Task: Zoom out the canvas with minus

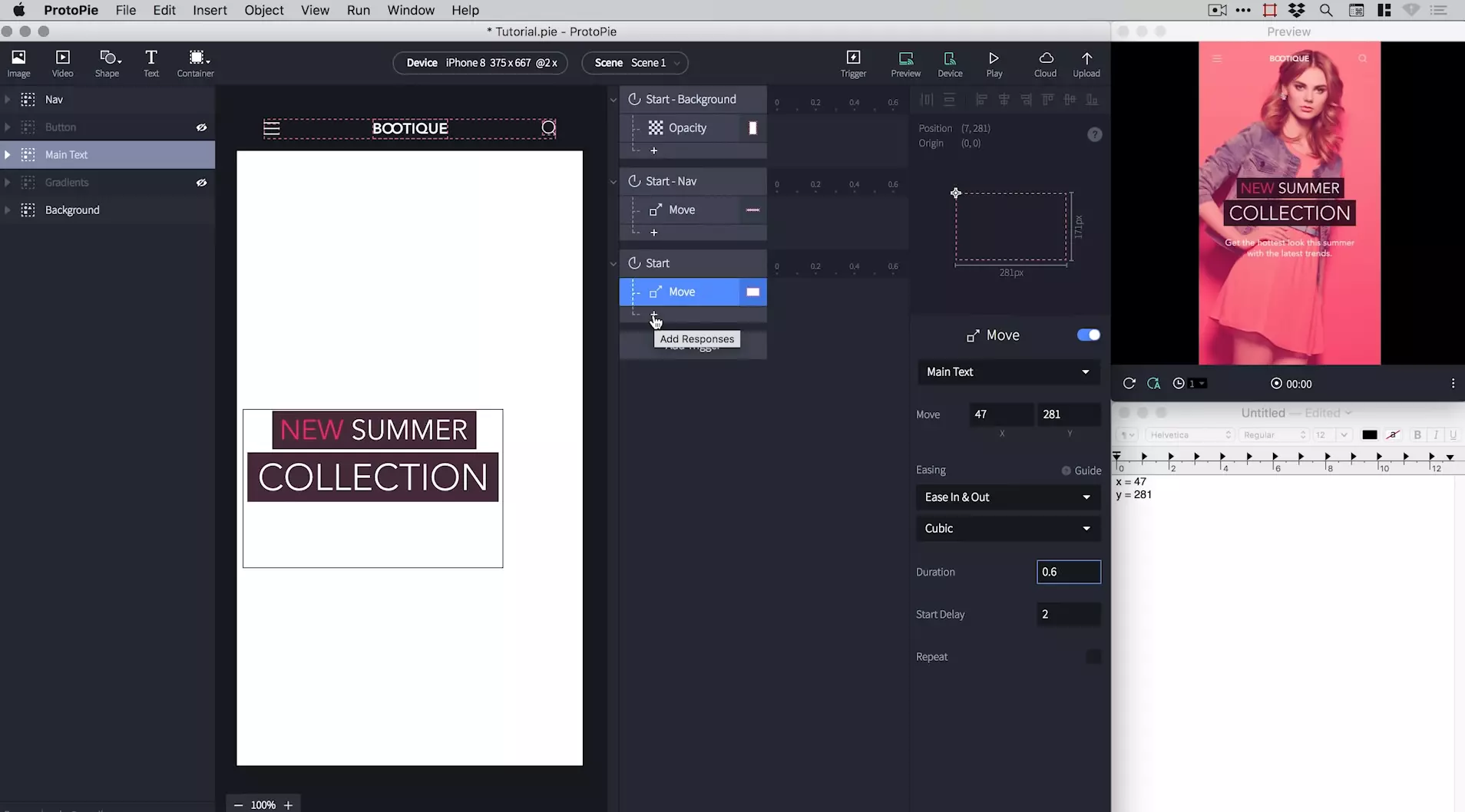Action: coord(238,804)
